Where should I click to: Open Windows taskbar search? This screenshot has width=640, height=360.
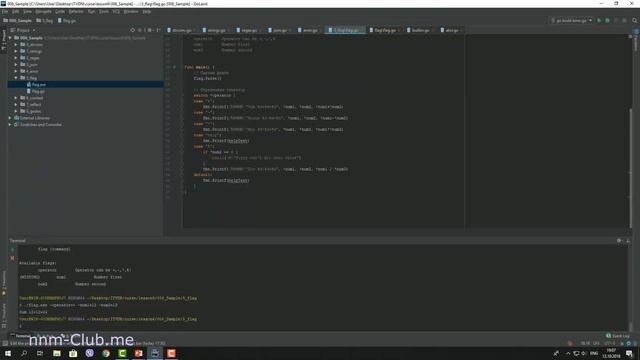point(24,353)
